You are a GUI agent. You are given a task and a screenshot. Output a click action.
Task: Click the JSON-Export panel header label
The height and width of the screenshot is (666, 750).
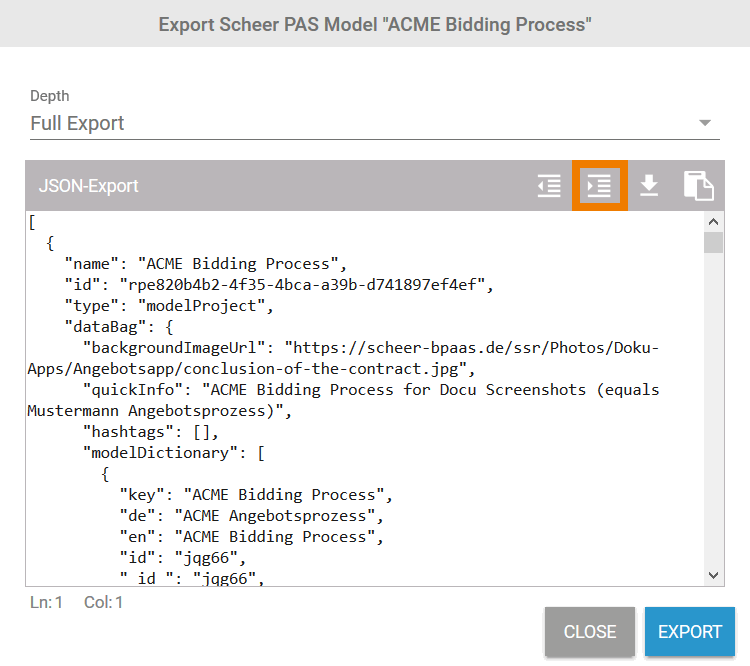point(88,186)
